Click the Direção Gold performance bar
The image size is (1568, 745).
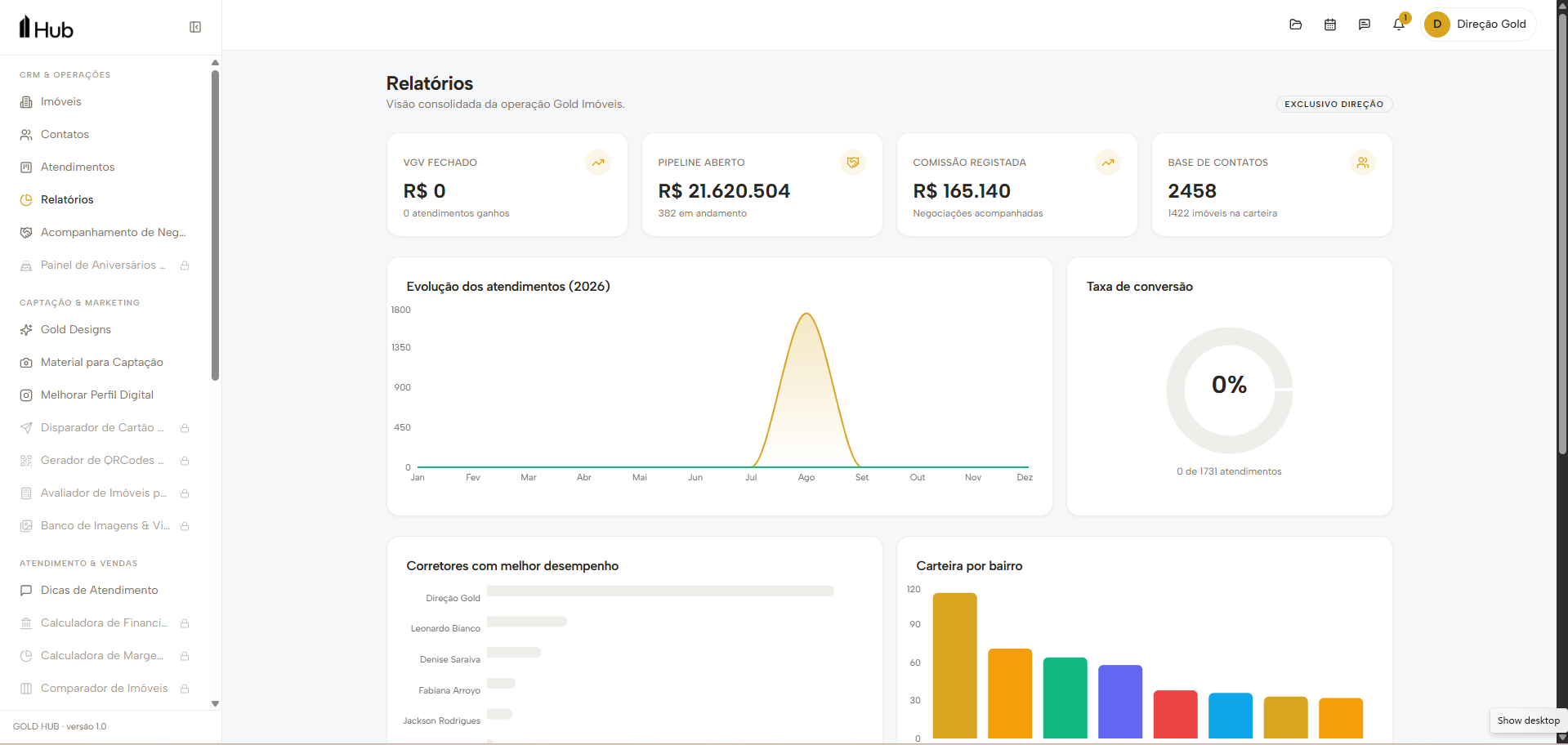660,591
